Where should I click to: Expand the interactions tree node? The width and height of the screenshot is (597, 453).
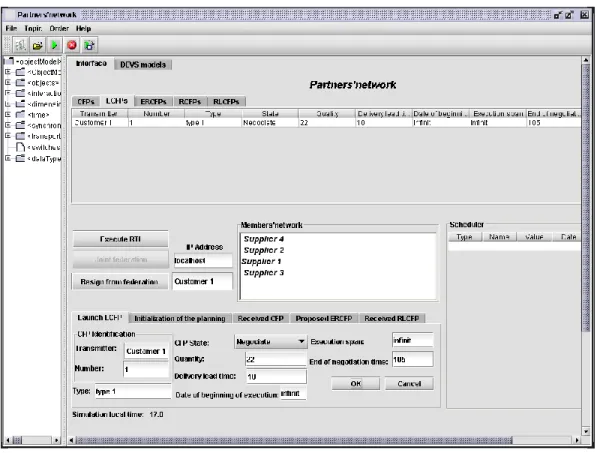[8, 93]
